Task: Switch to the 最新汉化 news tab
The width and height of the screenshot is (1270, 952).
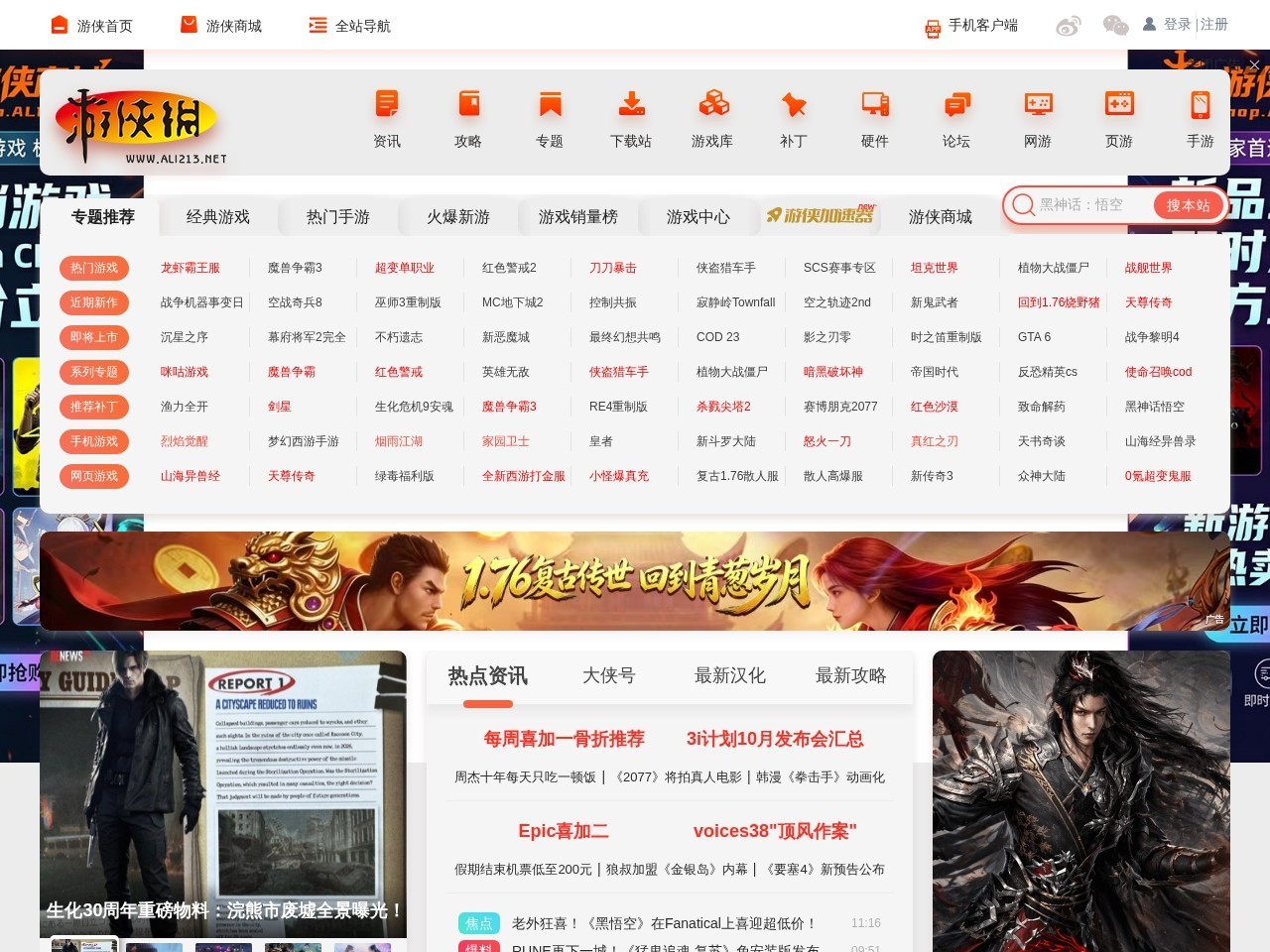Action: (730, 675)
